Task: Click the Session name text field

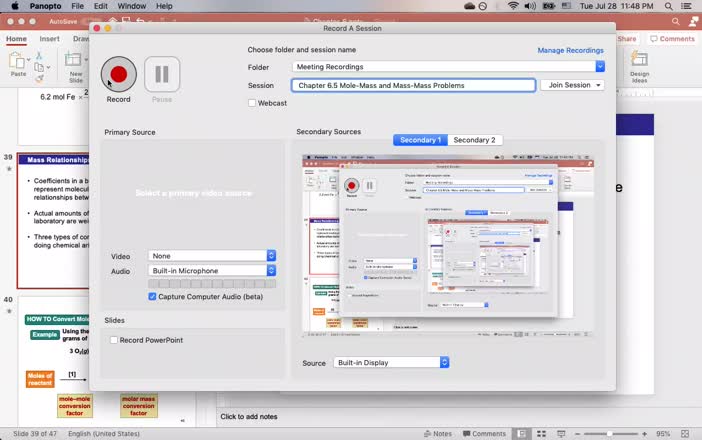Action: (413, 85)
